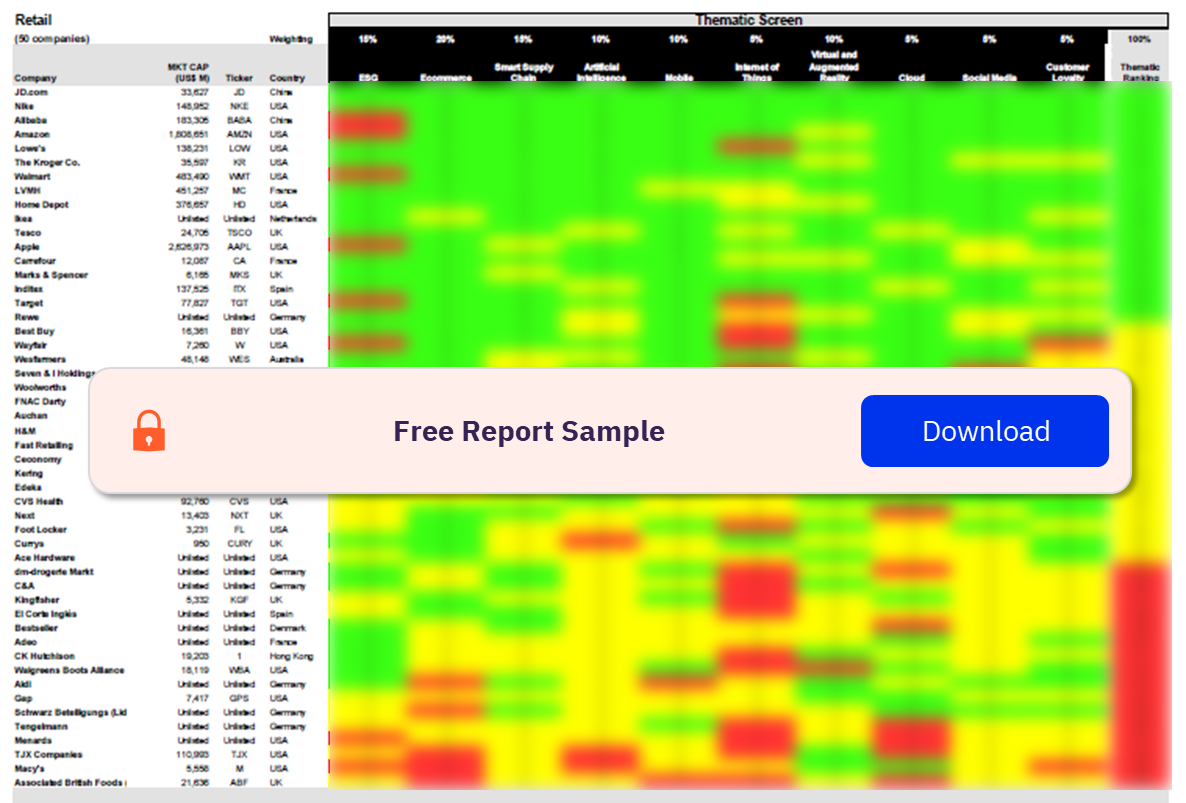This screenshot has width=1186, height=803.
Task: Select the Foot Locker company row
Action: tap(170, 530)
